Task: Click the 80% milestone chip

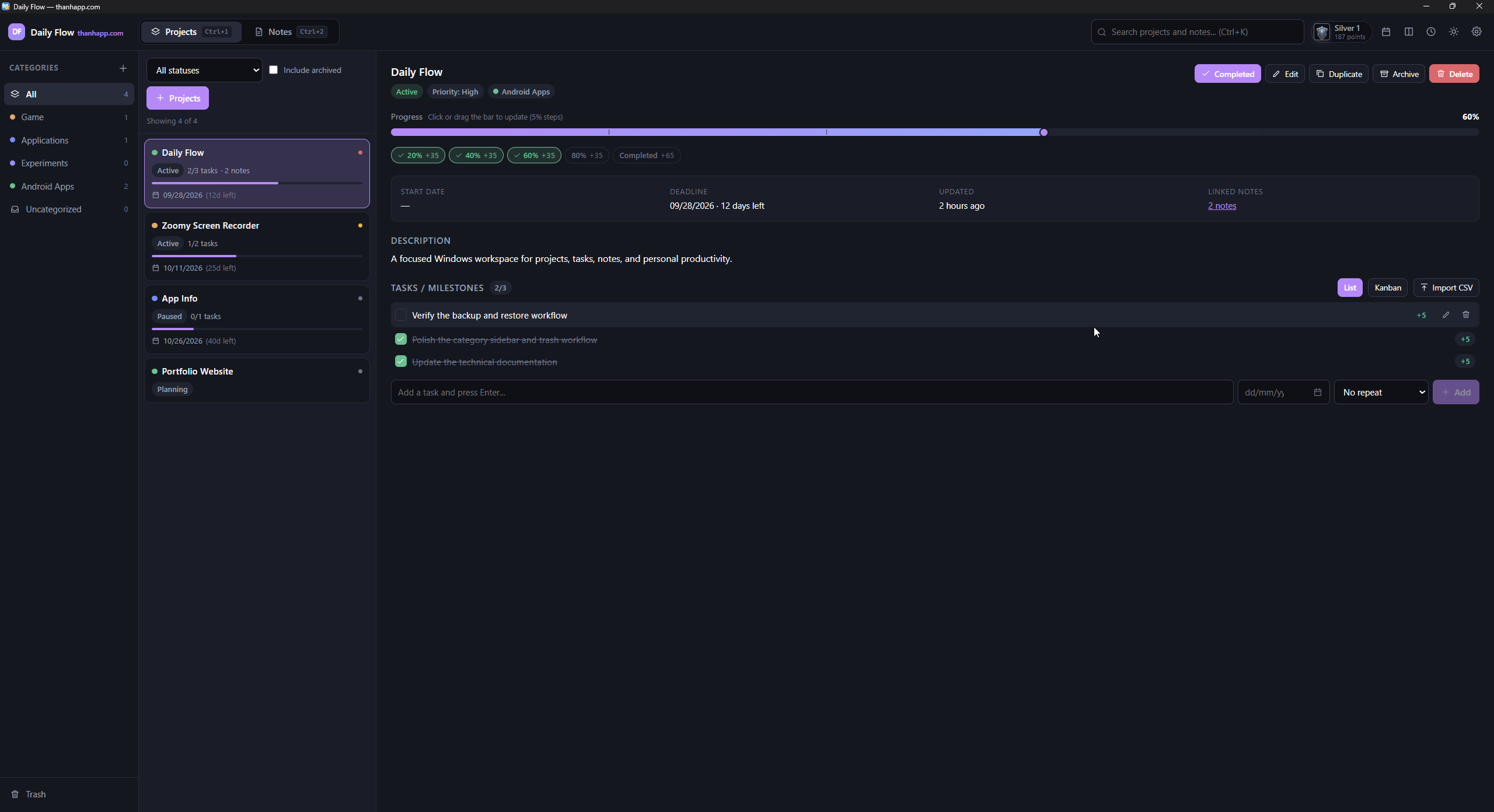Action: click(x=587, y=155)
